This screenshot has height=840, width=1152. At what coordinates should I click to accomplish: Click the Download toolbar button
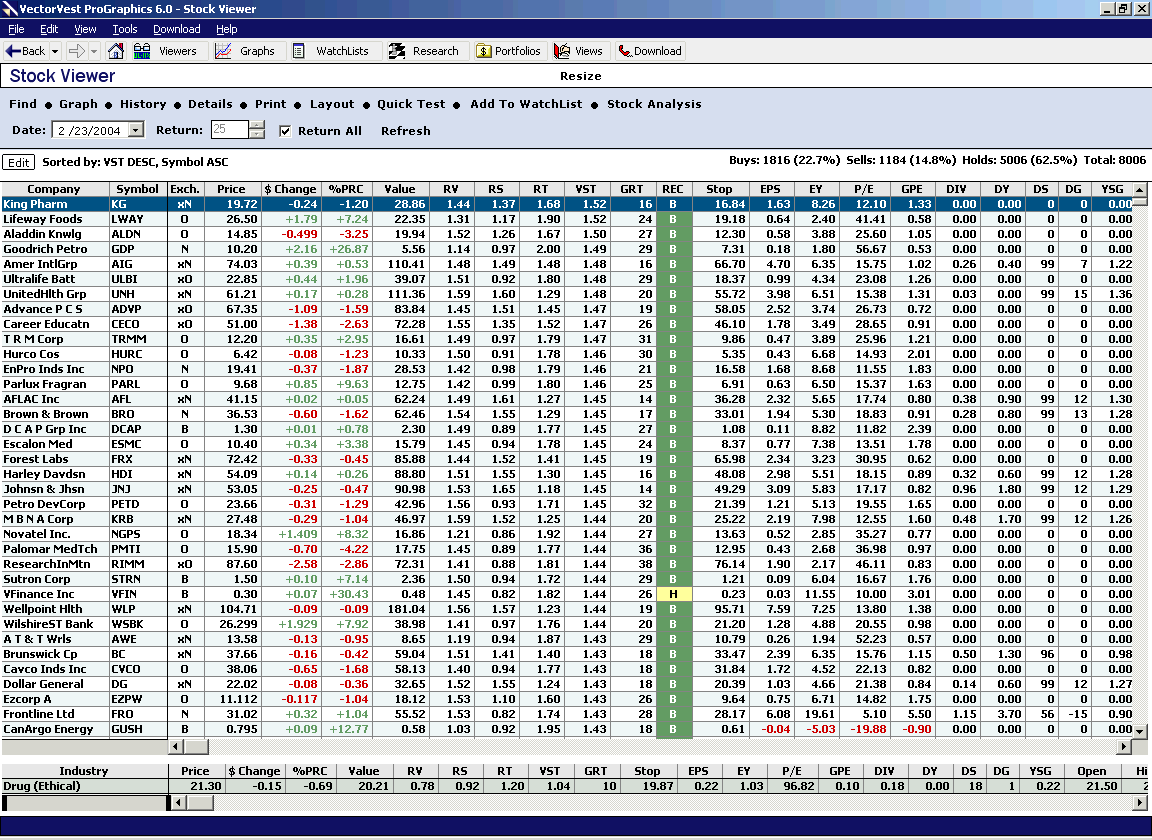click(x=649, y=51)
